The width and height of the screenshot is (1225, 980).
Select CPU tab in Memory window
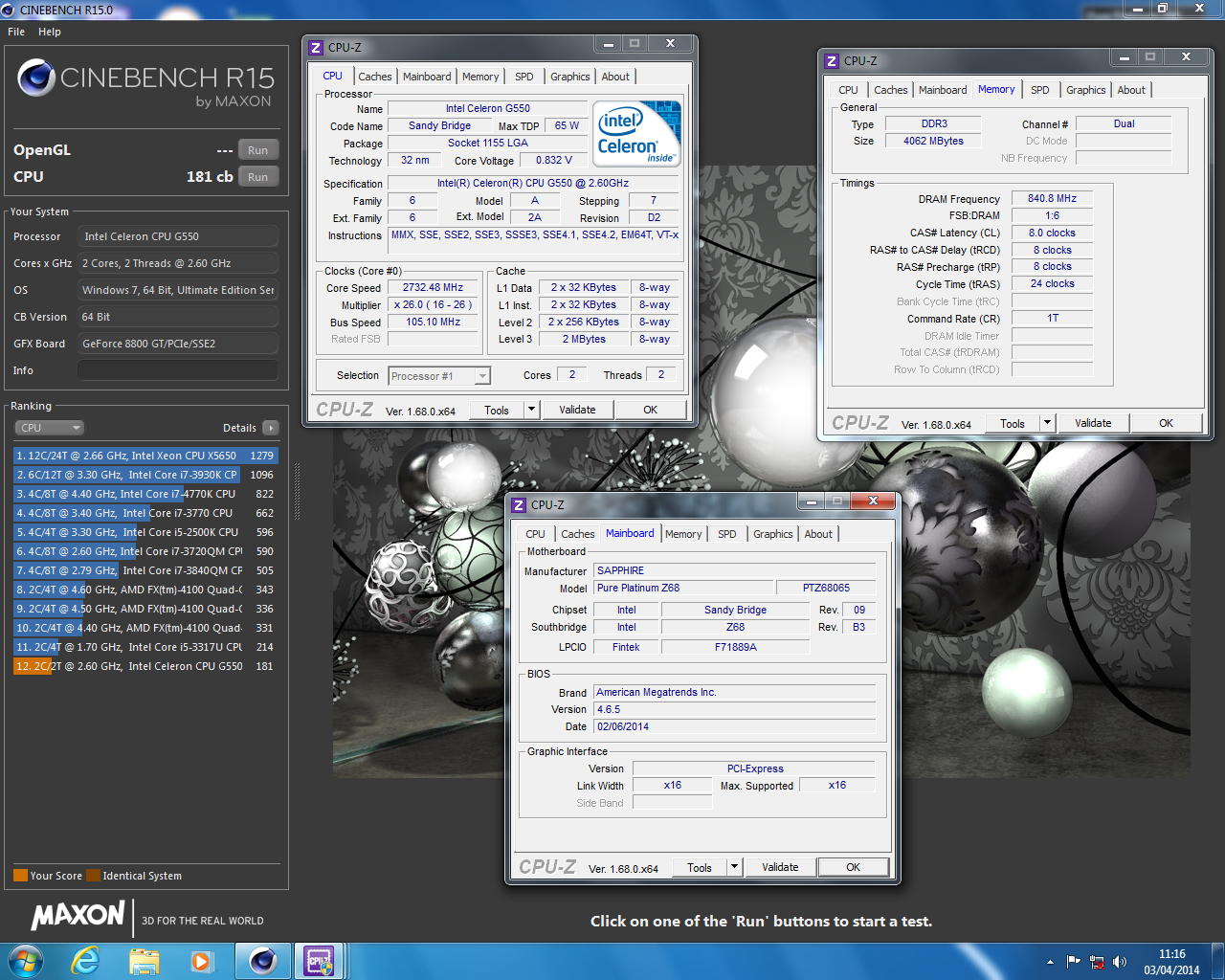click(849, 90)
